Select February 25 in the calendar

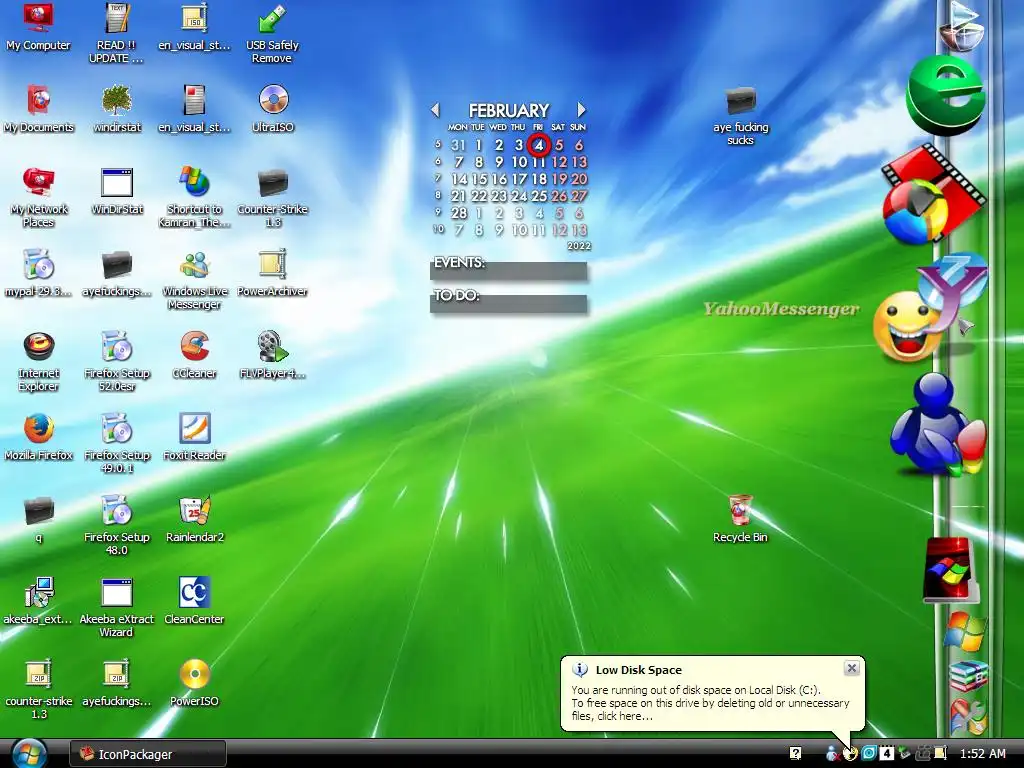(539, 196)
